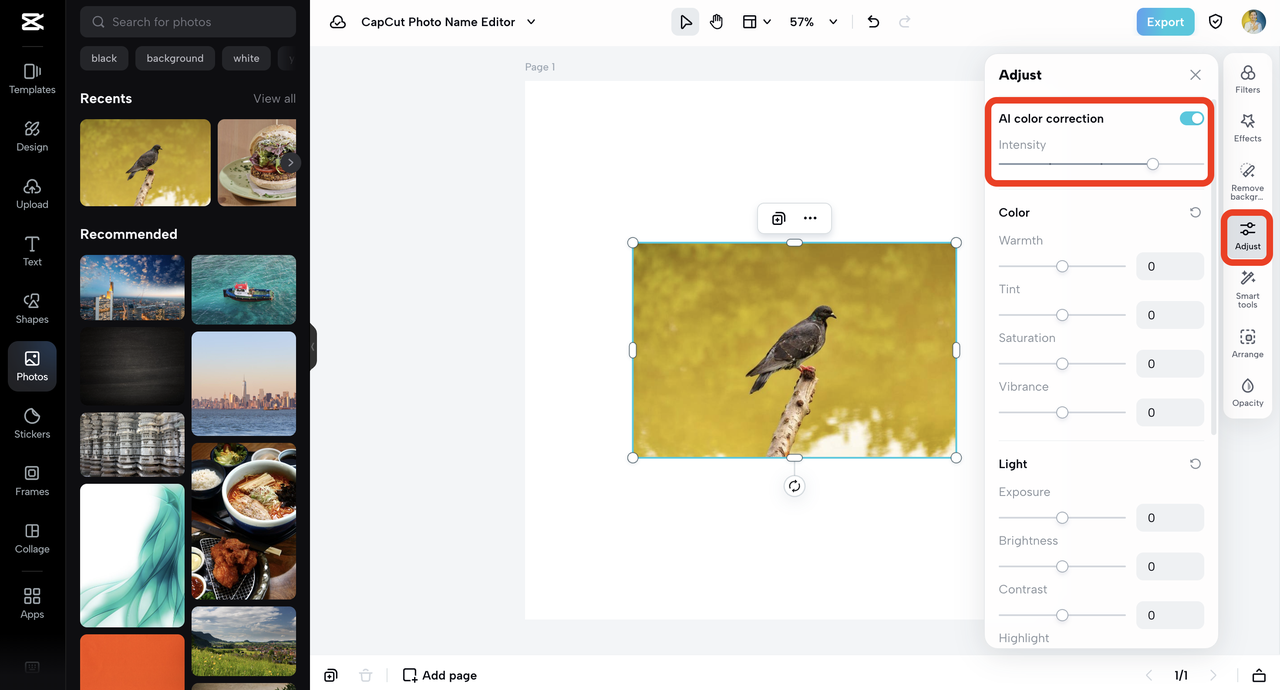Select the pointer selection tool
Viewport: 1280px width, 690px height.
coord(685,22)
